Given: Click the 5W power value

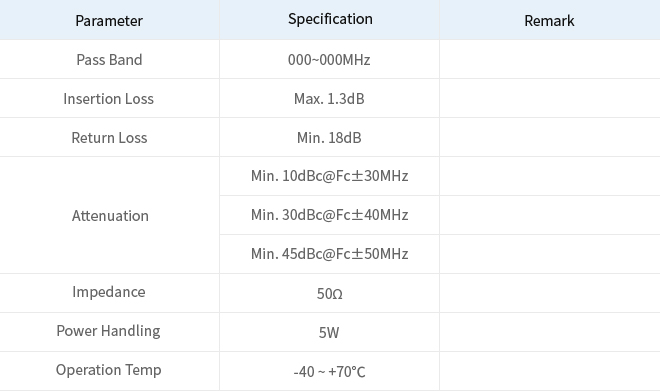Looking at the screenshot, I should (x=329, y=332).
